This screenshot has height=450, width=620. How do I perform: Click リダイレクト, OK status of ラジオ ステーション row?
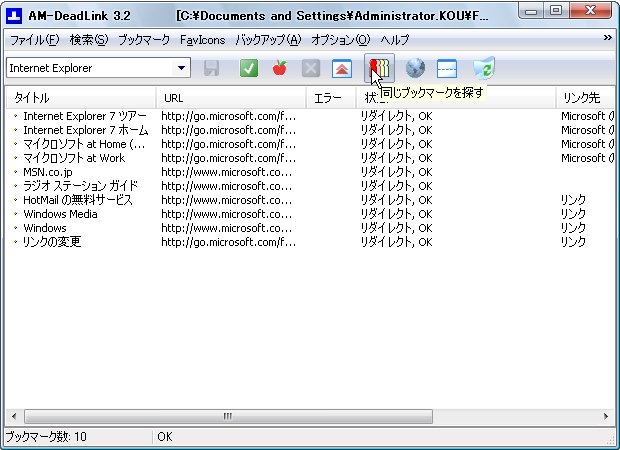click(397, 186)
